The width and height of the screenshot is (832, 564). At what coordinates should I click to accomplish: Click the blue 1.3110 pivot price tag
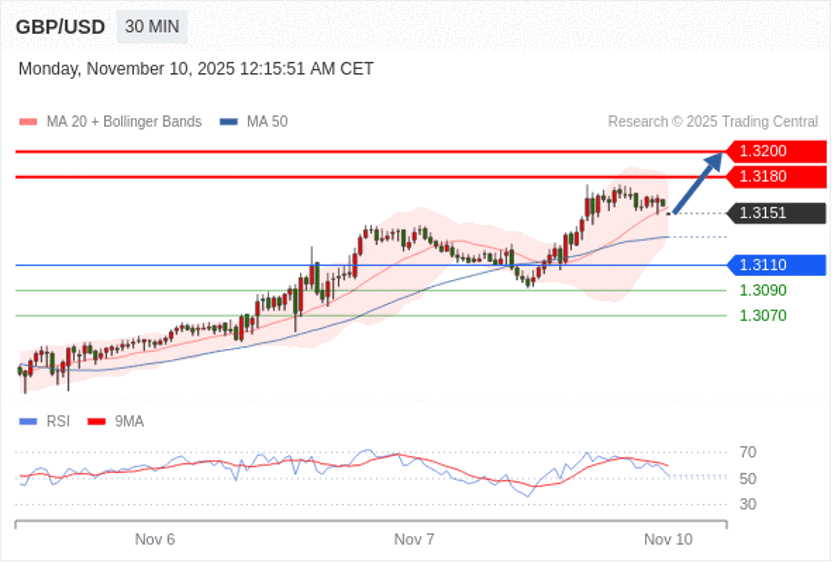tap(777, 265)
